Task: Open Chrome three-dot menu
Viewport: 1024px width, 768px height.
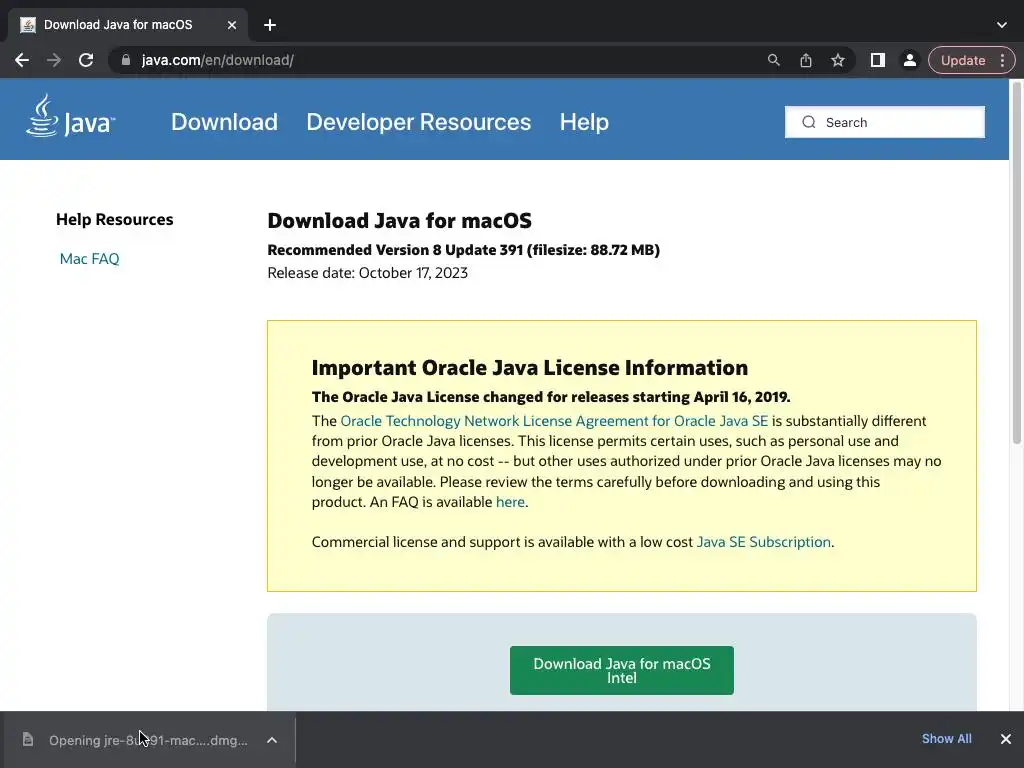Action: [1002, 60]
